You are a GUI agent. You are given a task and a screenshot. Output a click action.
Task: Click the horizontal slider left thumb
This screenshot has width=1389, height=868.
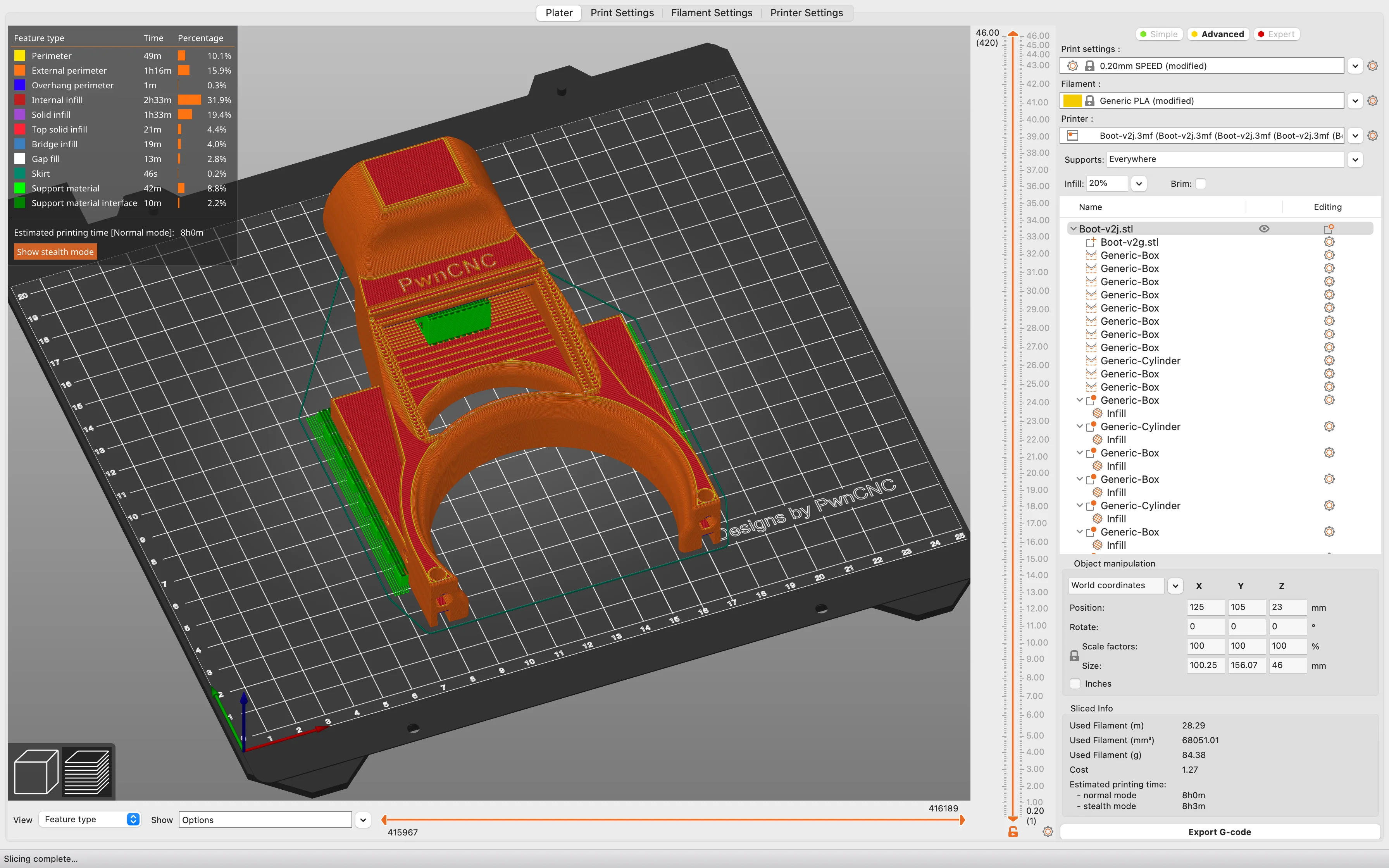(384, 820)
